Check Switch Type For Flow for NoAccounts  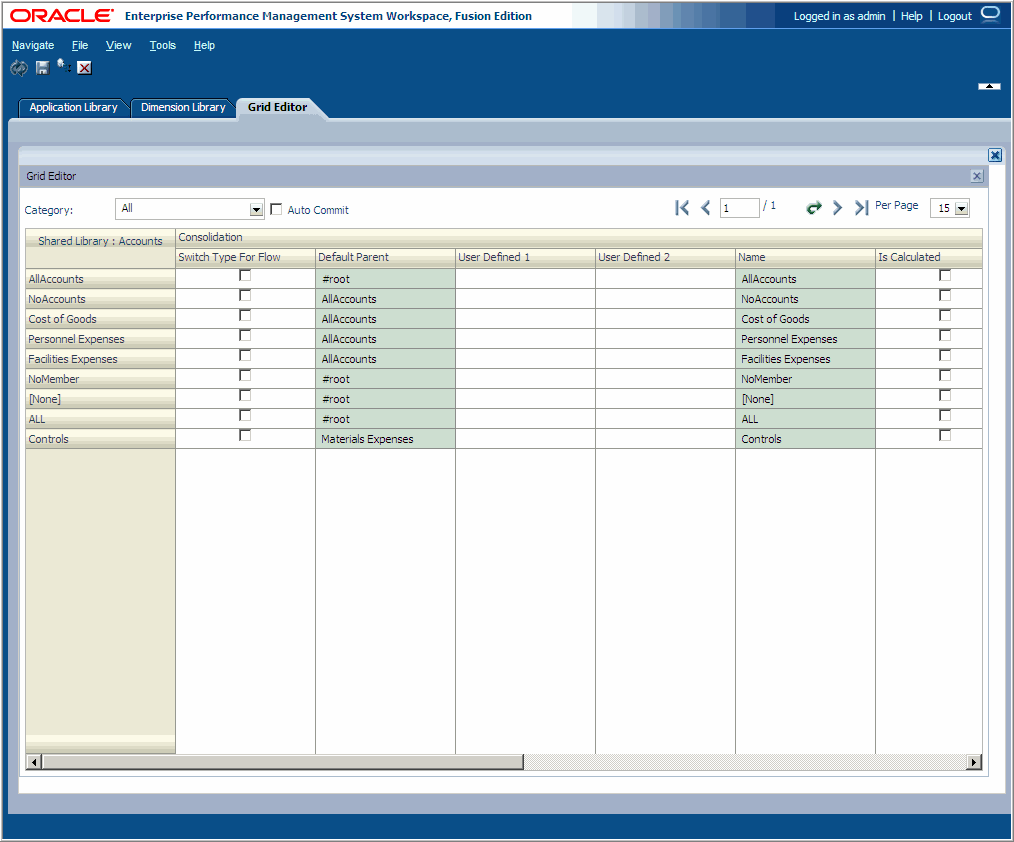coord(245,296)
